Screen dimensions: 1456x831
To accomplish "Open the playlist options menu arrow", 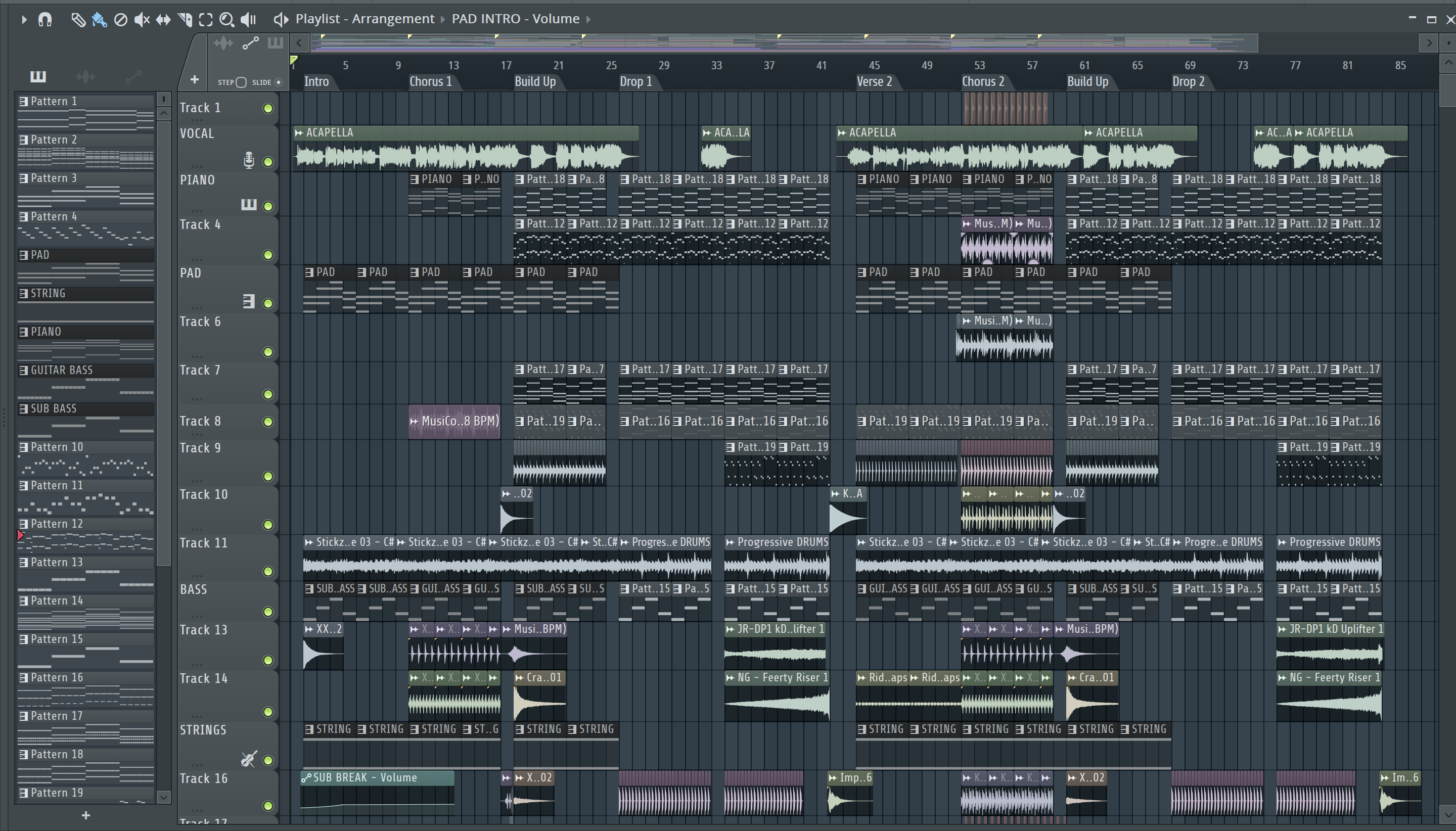I will point(24,19).
